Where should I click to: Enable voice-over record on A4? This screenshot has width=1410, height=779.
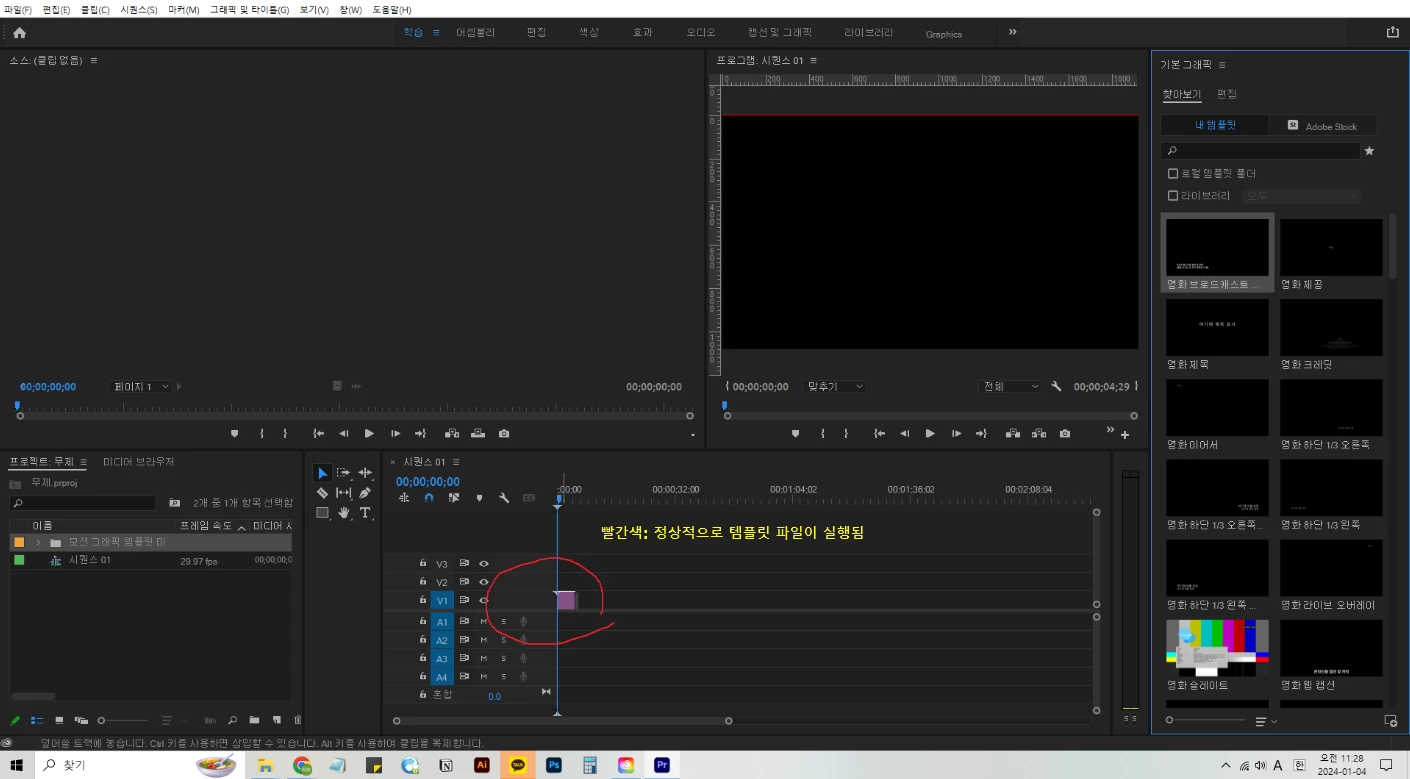tap(523, 677)
